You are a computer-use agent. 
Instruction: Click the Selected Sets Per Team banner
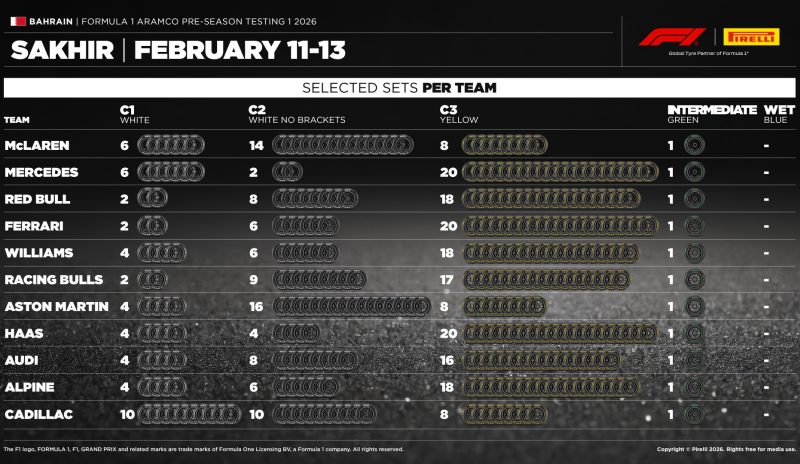pos(399,88)
